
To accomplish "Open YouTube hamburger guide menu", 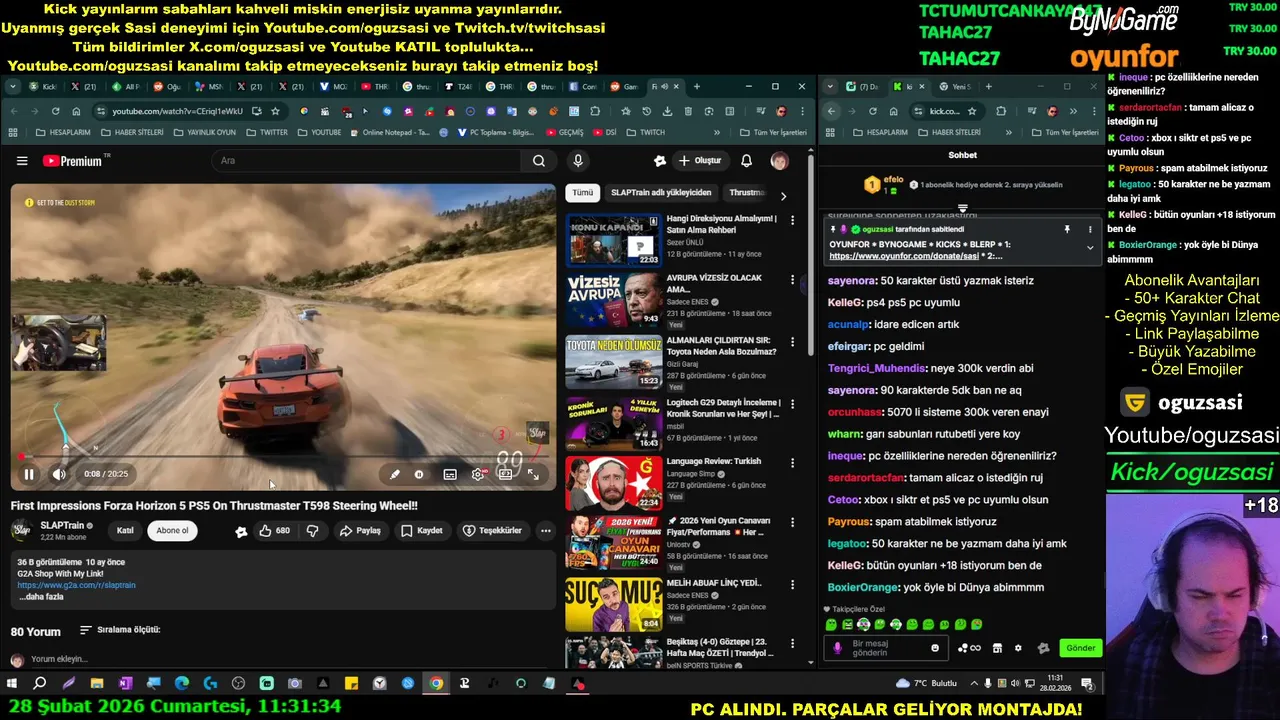I will tap(22, 161).
